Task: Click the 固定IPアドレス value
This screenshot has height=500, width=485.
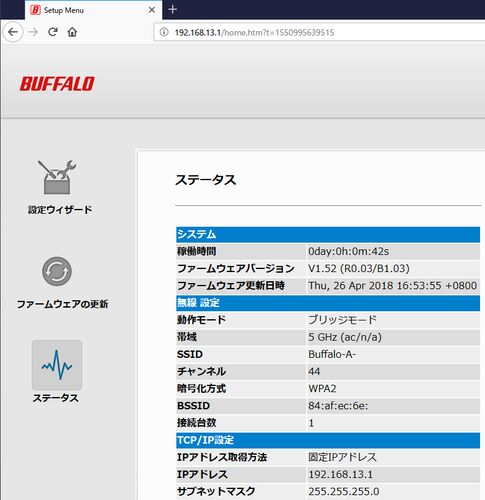Action: click(343, 457)
